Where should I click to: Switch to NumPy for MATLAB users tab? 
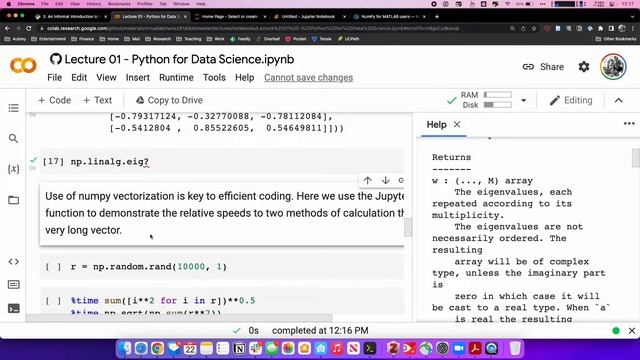tap(389, 17)
